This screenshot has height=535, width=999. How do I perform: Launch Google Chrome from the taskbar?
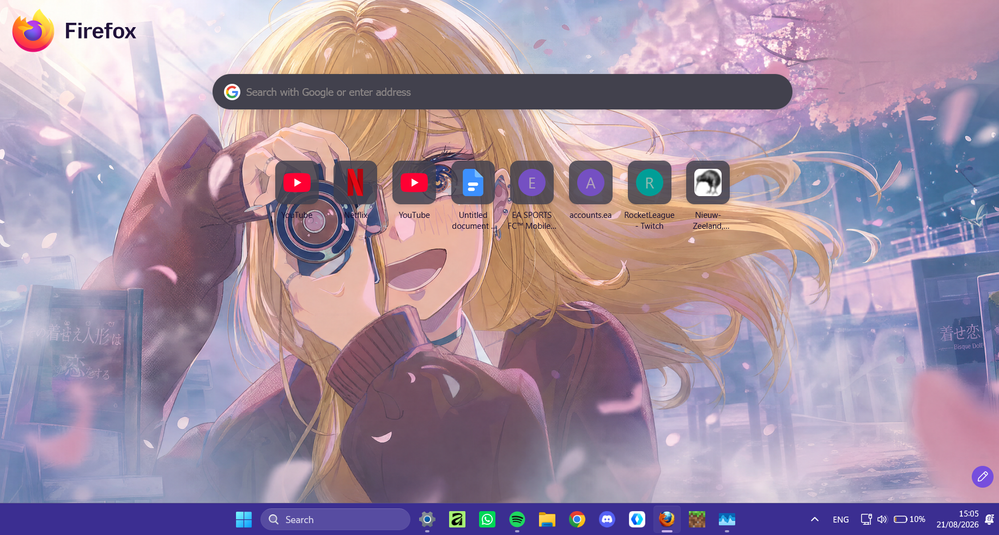point(577,520)
